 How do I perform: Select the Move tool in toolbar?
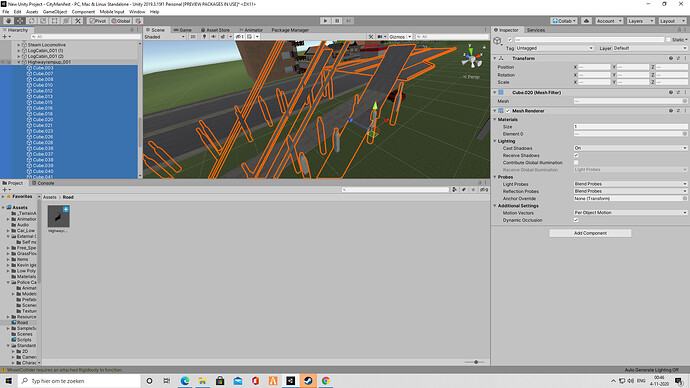[x=20, y=21]
